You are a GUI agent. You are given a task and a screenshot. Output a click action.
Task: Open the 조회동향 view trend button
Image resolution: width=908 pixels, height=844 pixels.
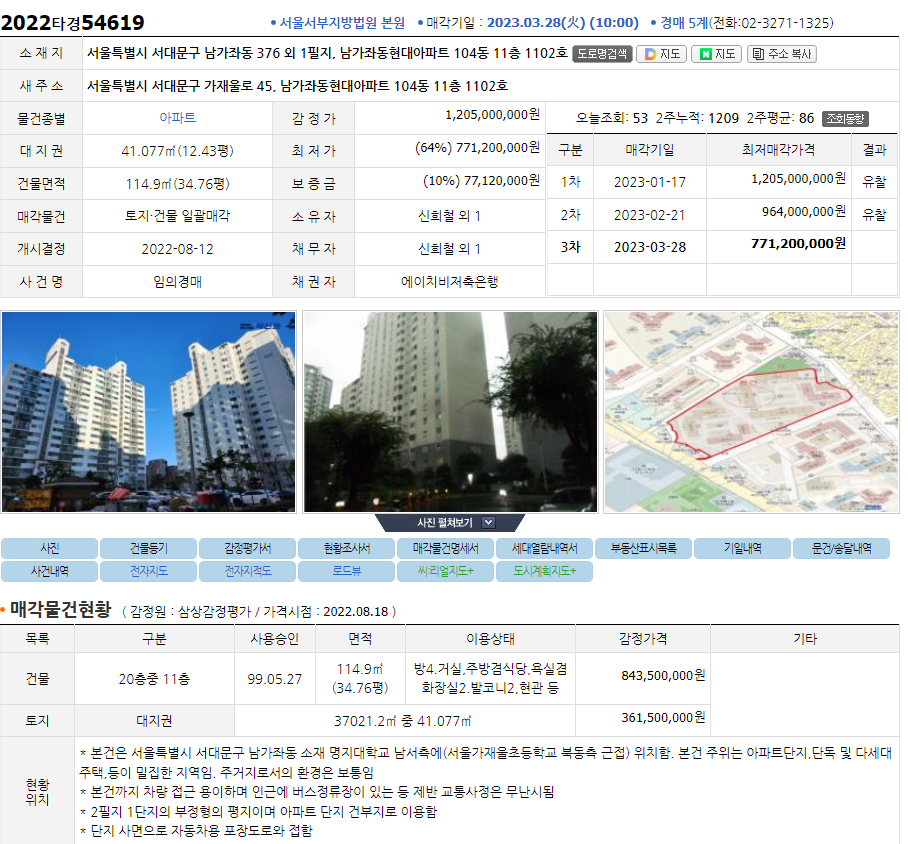[845, 119]
